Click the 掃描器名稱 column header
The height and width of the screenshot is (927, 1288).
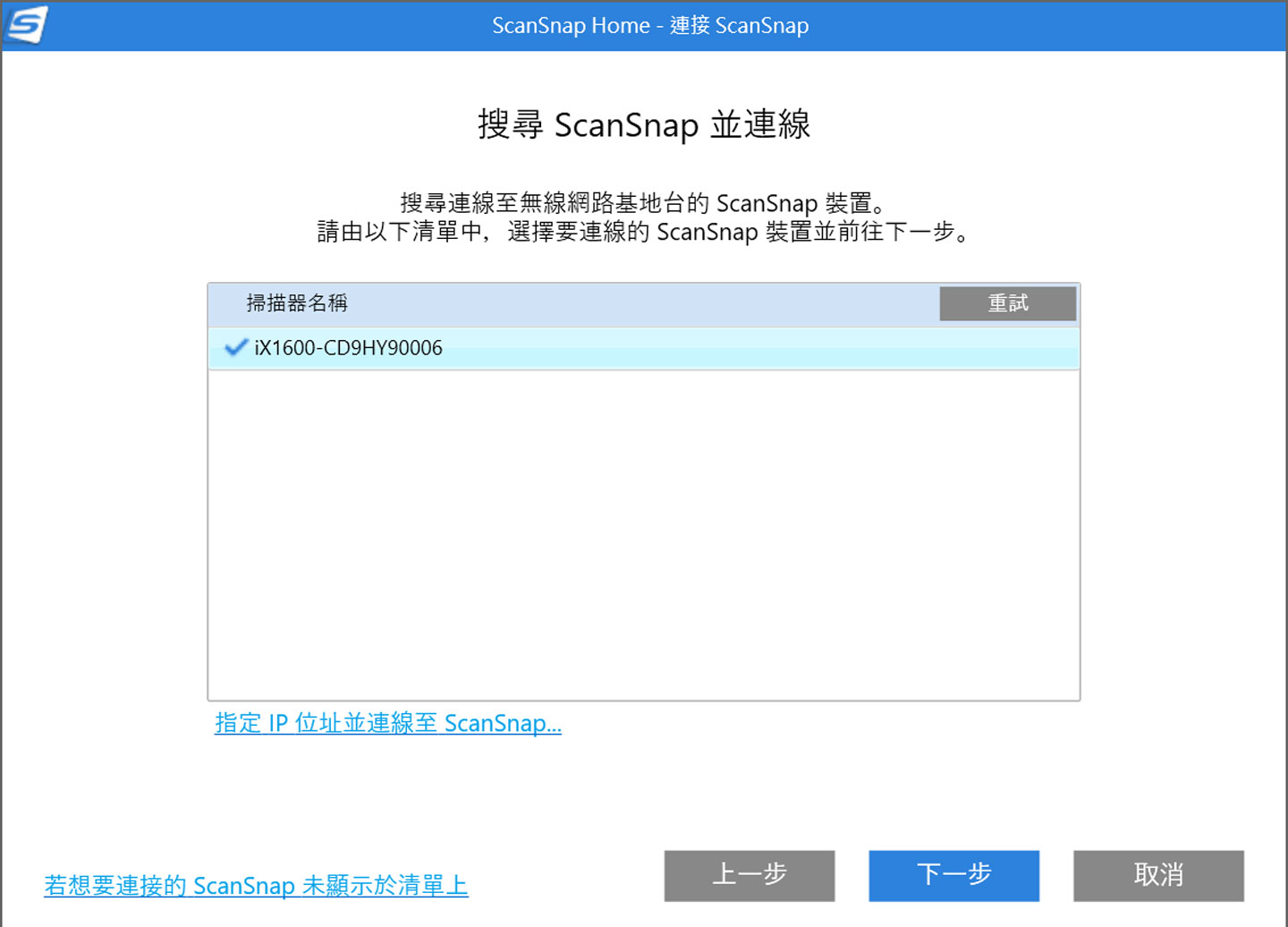[295, 303]
